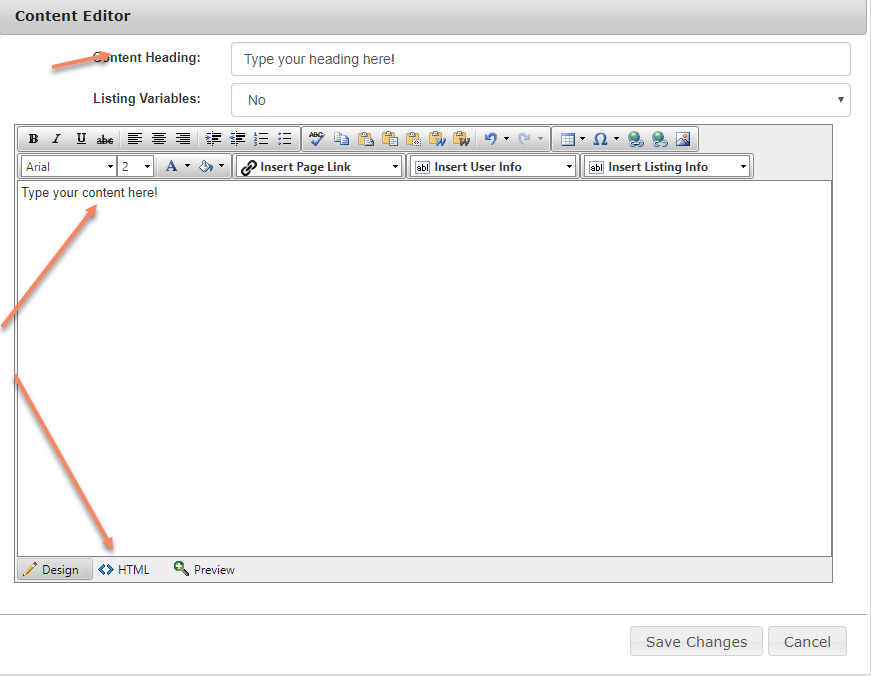Click the Save Changes button

click(697, 642)
